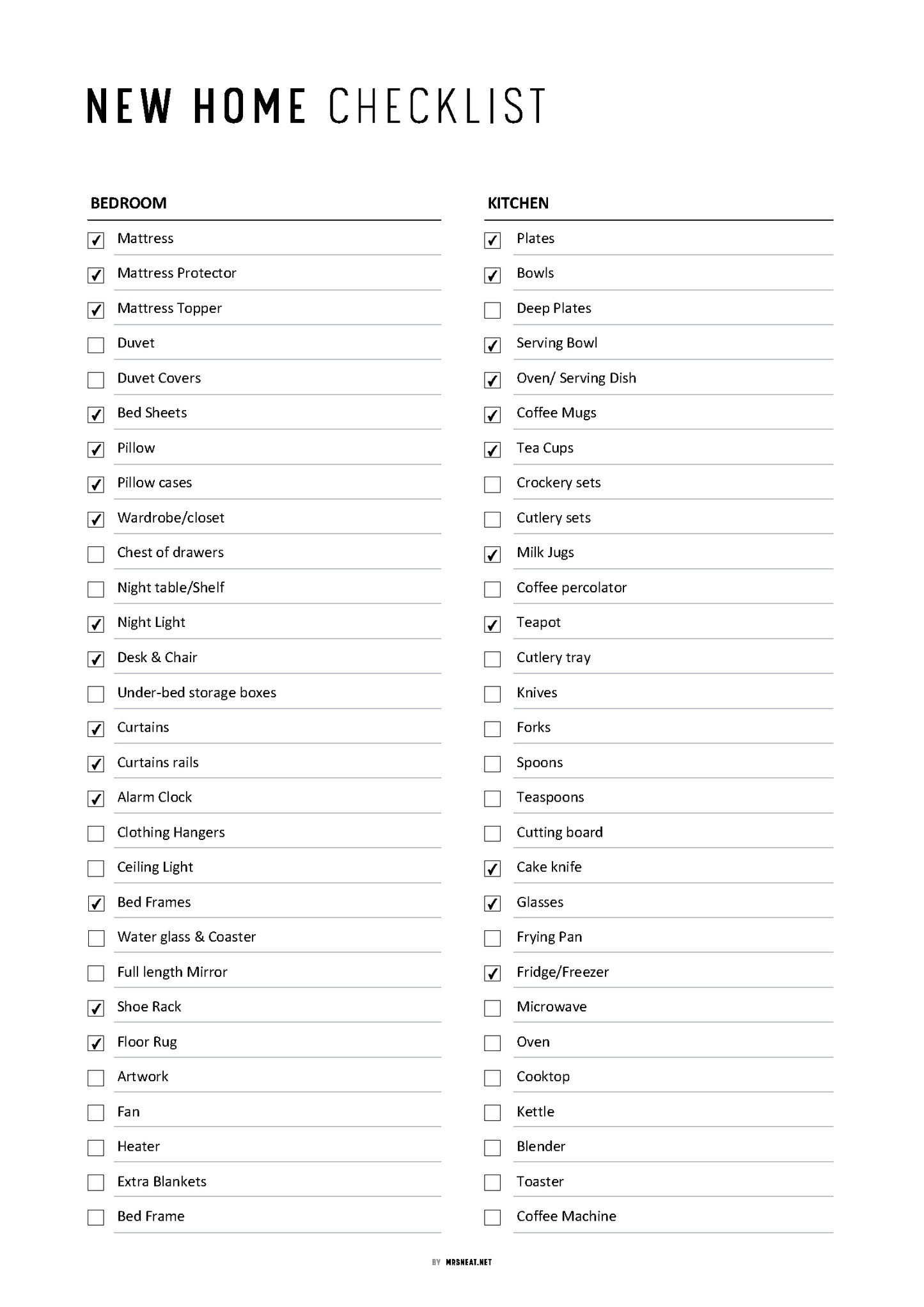Click the BEDROOM section heading
924x1307 pixels.
(129, 203)
